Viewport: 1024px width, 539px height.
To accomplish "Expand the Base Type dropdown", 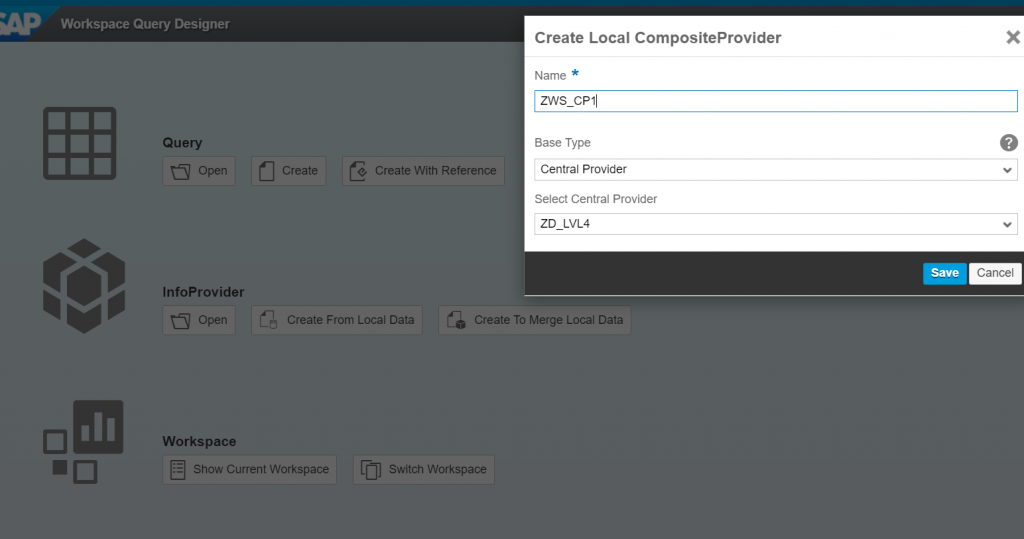I will tap(1007, 170).
